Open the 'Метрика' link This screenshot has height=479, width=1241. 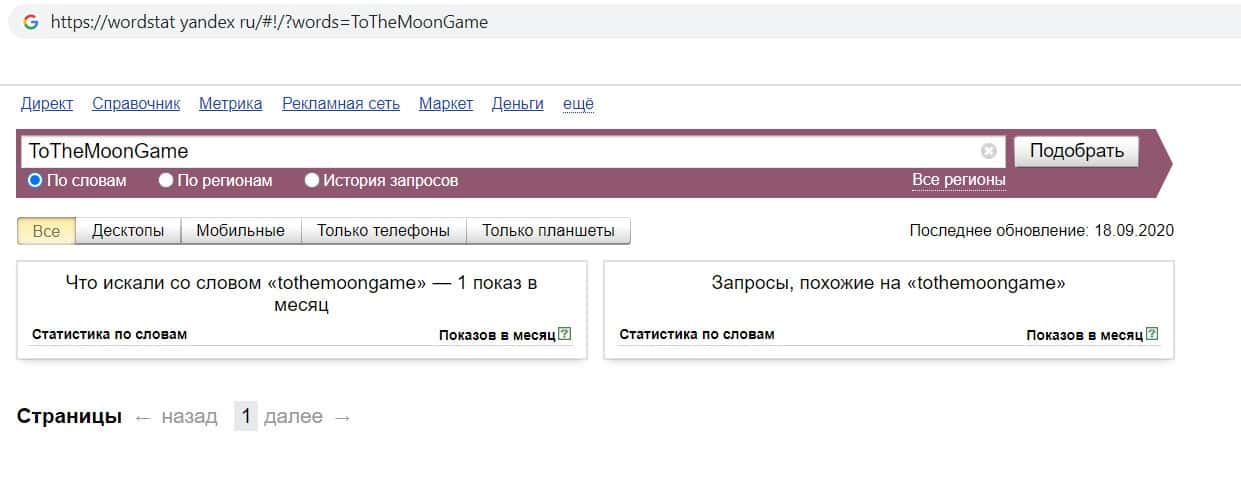coord(230,104)
